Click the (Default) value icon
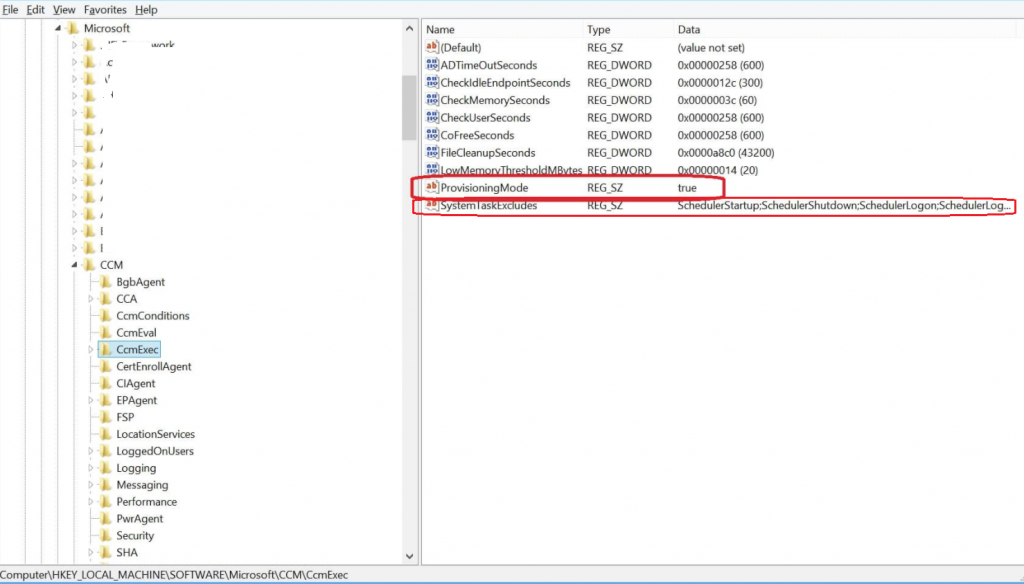The width and height of the screenshot is (1024, 584). click(432, 47)
